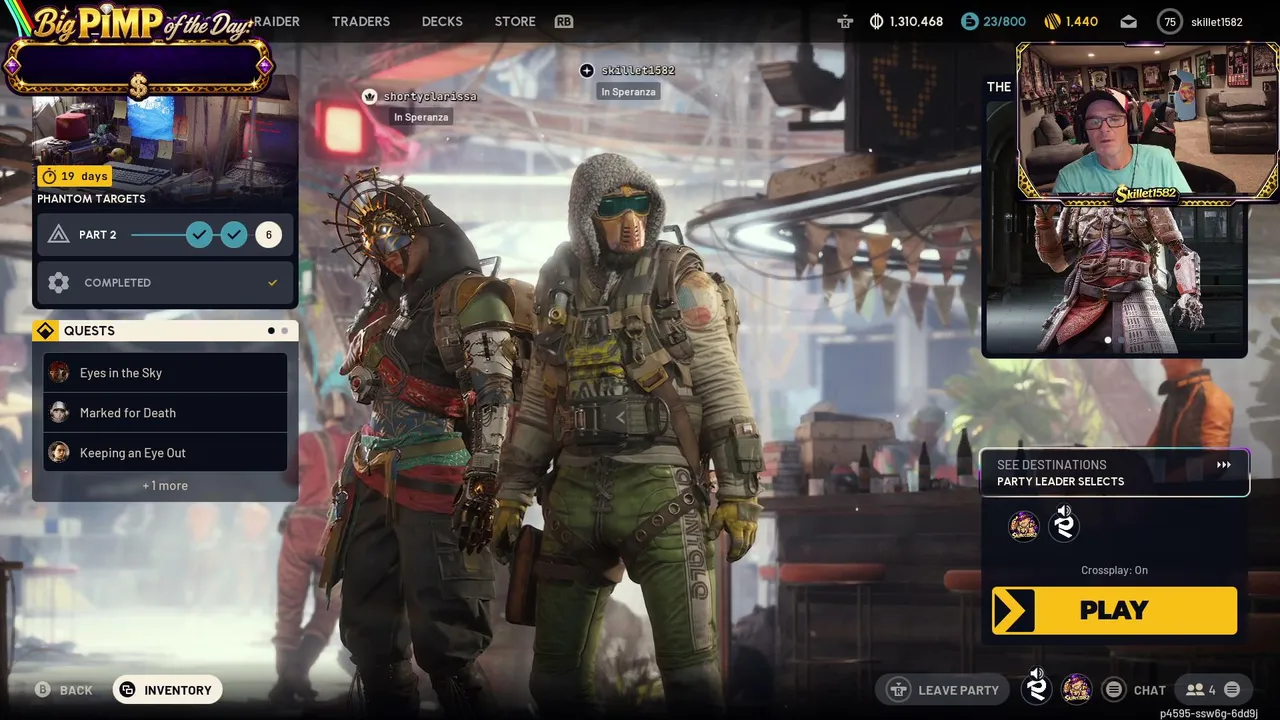Switch to the DECKS tab

coord(442,21)
